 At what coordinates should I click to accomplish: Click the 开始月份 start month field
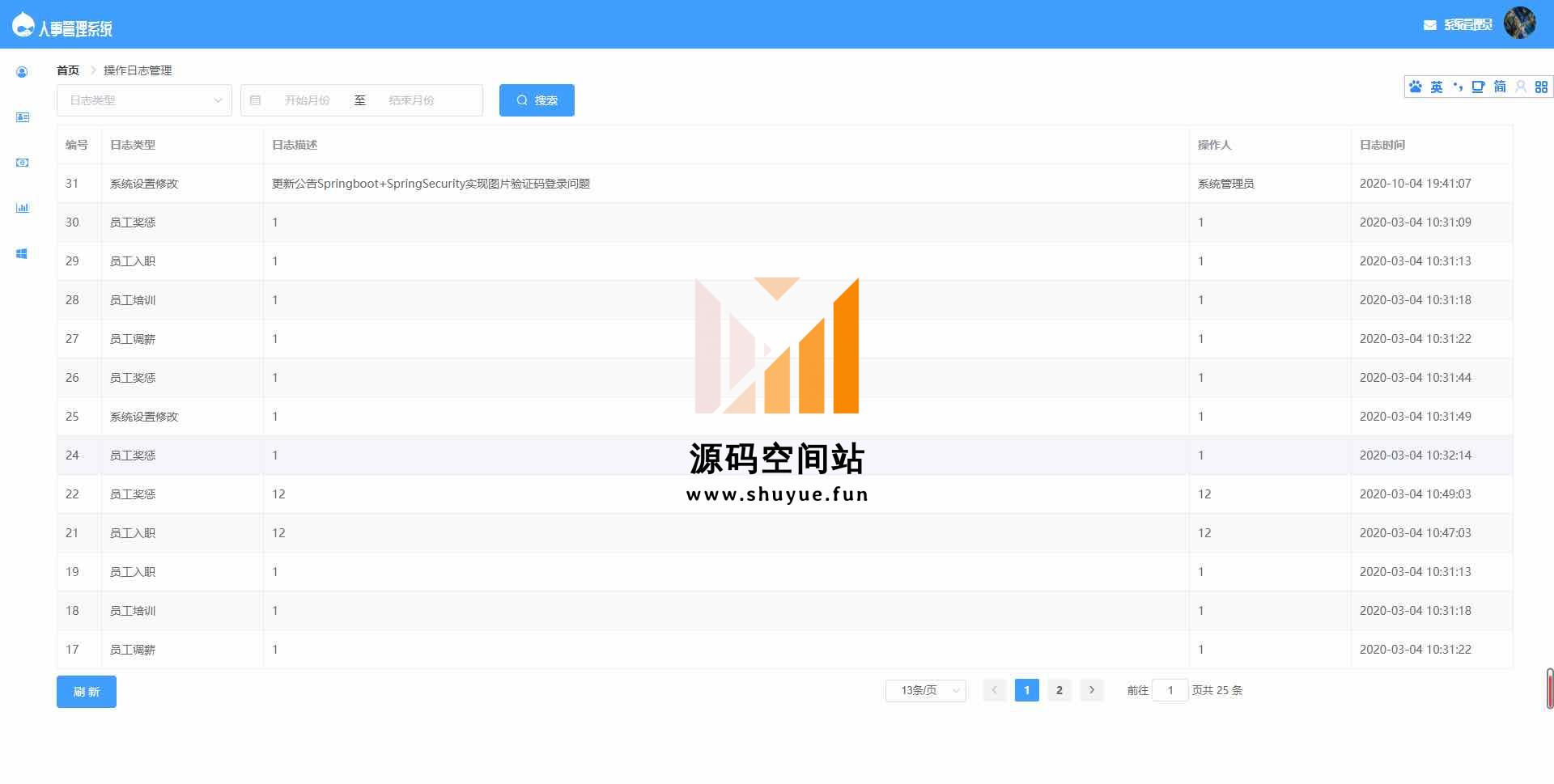click(x=307, y=100)
